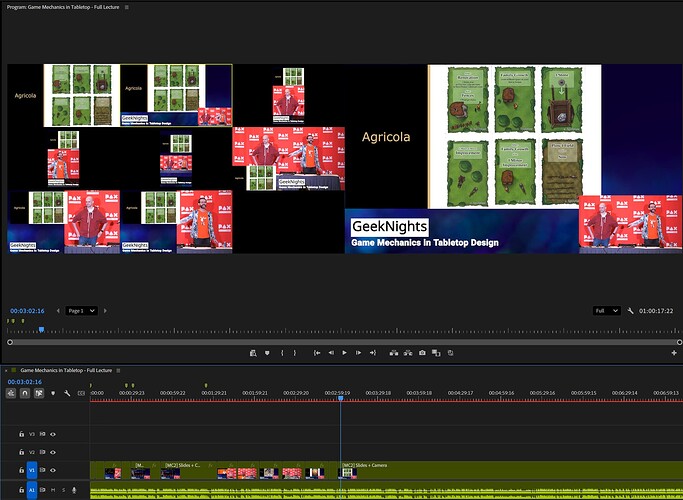The width and height of the screenshot is (683, 500).
Task: Click the Program monitor playhead
Action: coord(41,330)
